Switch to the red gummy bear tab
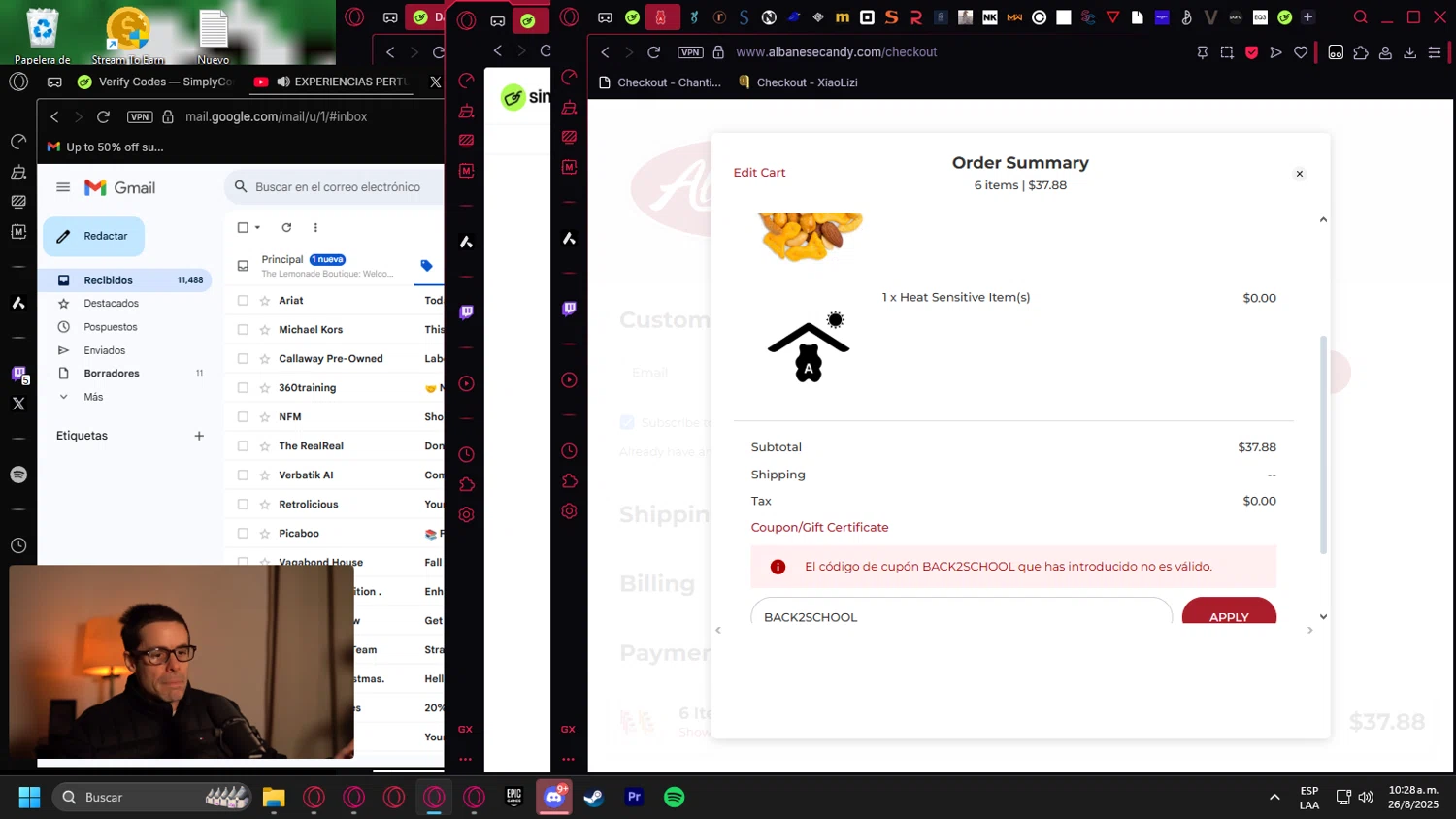Viewport: 1456px width, 819px height. (x=660, y=17)
